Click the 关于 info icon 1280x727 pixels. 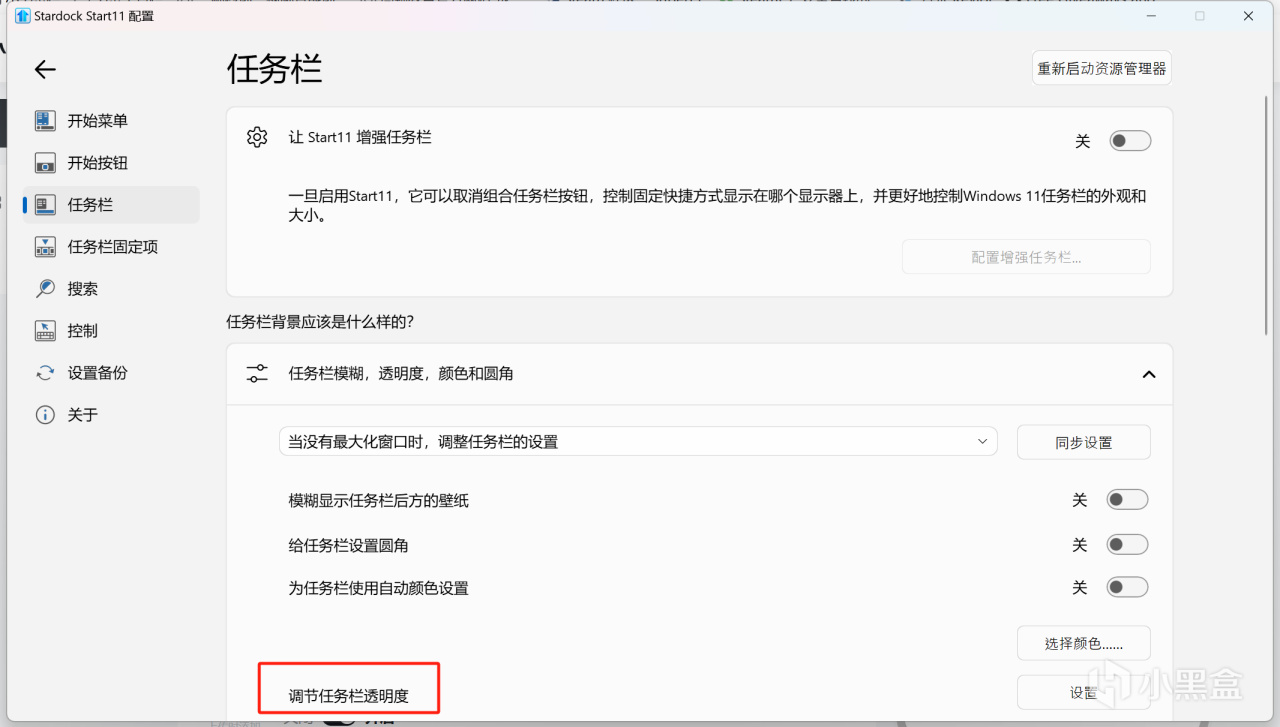[45, 415]
